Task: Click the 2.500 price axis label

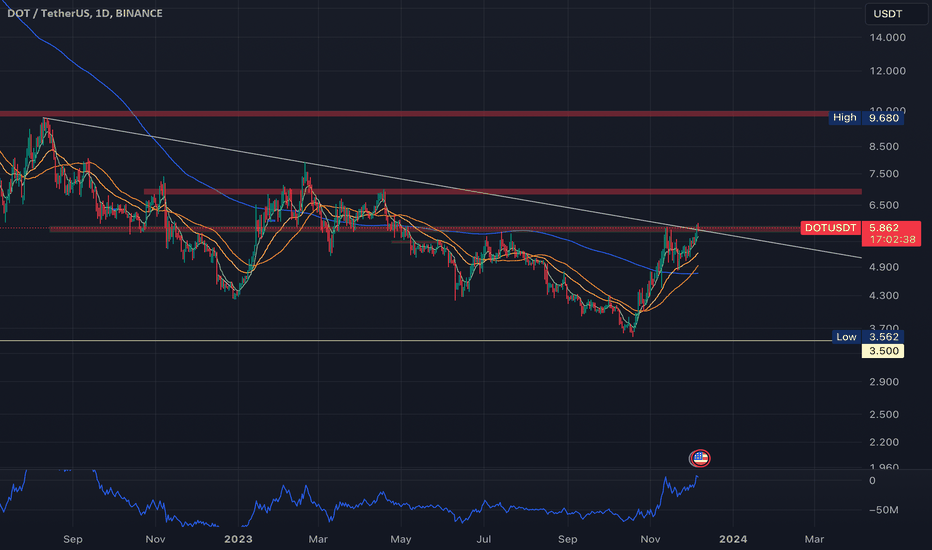Action: (884, 414)
